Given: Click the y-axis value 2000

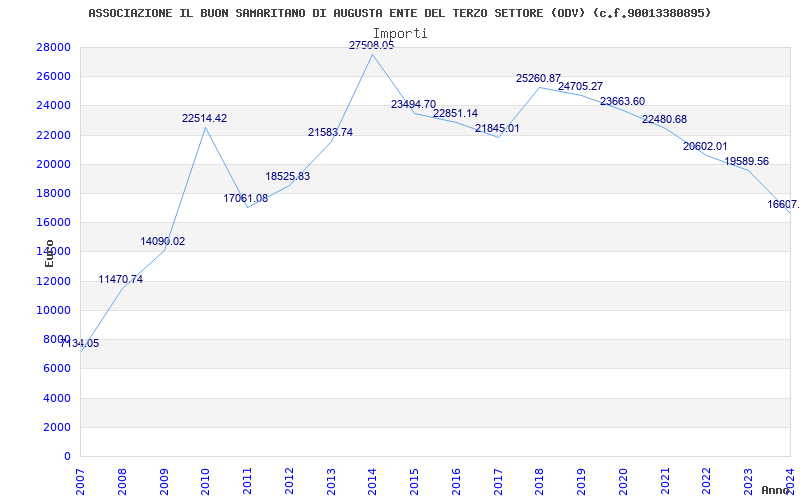Looking at the screenshot, I should [x=57, y=427].
